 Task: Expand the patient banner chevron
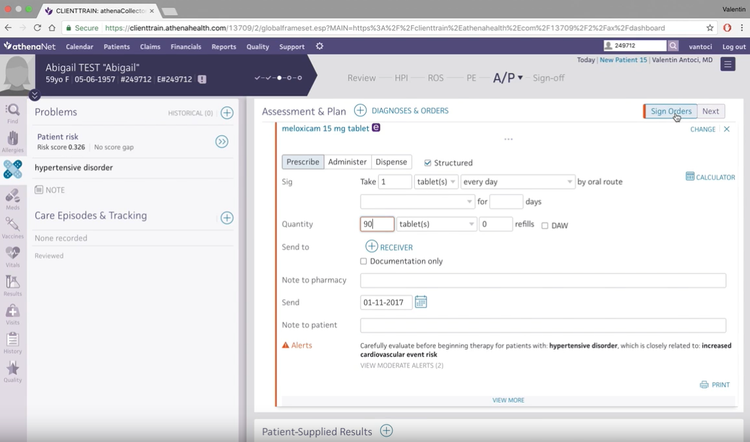point(34,95)
